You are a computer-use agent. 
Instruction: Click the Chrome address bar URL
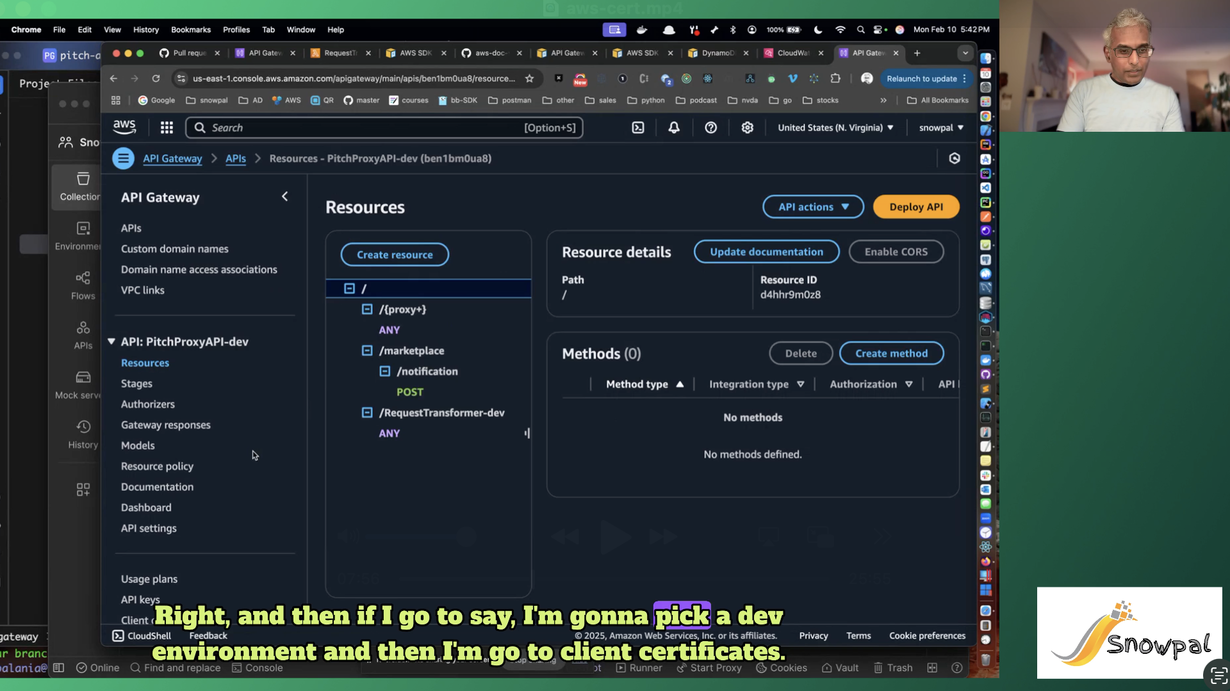tap(354, 78)
